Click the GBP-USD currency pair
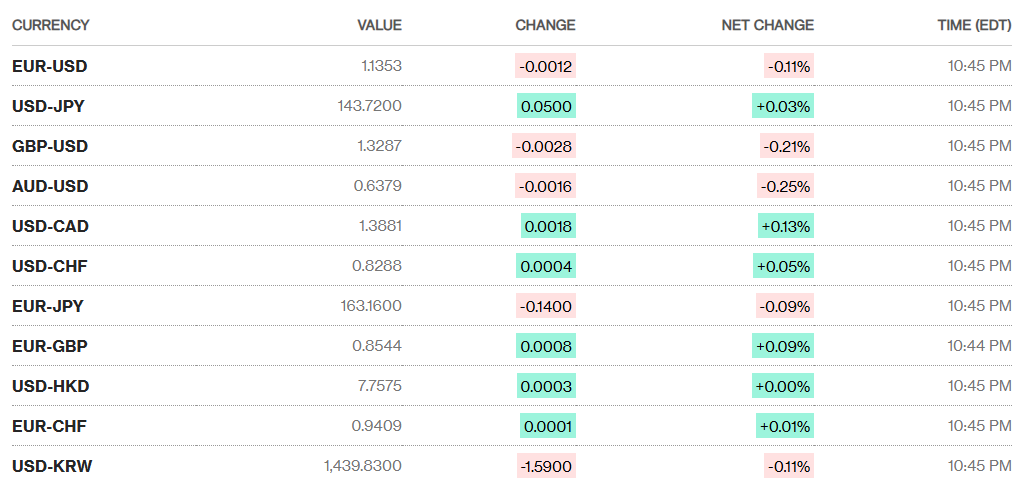Image resolution: width=1020 pixels, height=484 pixels. point(50,146)
